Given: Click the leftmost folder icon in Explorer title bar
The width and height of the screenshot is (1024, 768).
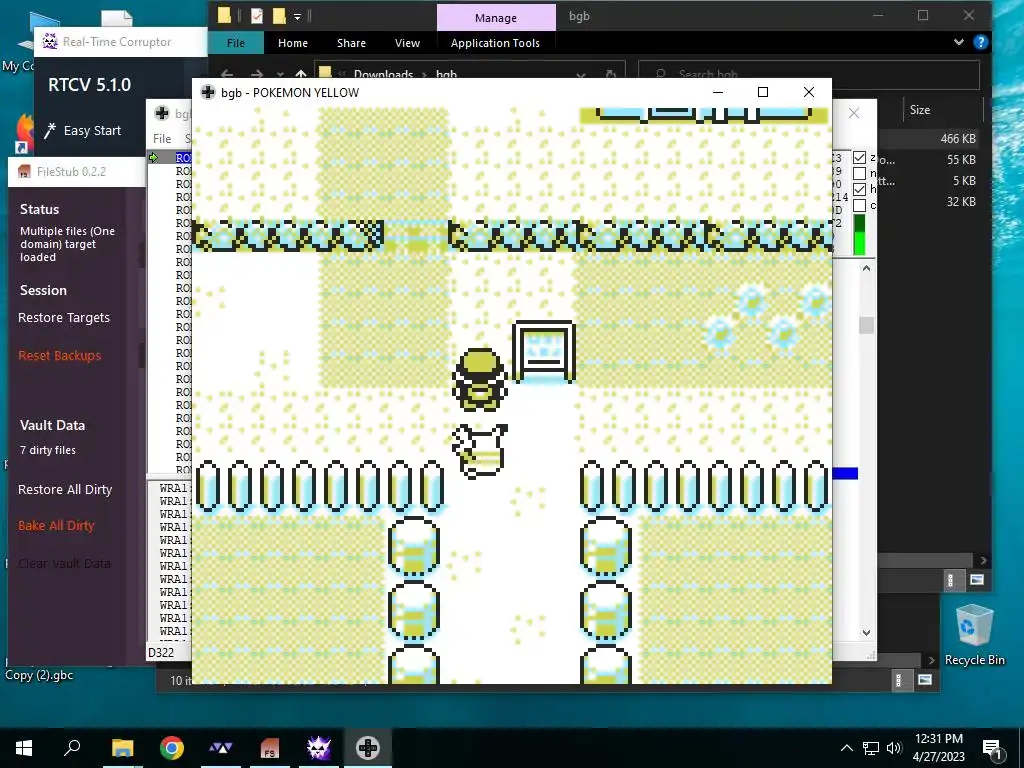Looking at the screenshot, I should (x=225, y=16).
